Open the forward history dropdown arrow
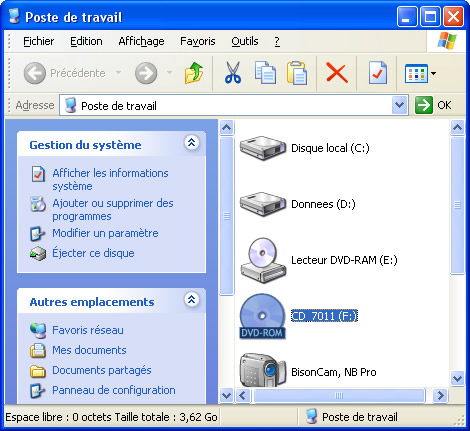Screen dimensions: 470x431 pos(169,72)
